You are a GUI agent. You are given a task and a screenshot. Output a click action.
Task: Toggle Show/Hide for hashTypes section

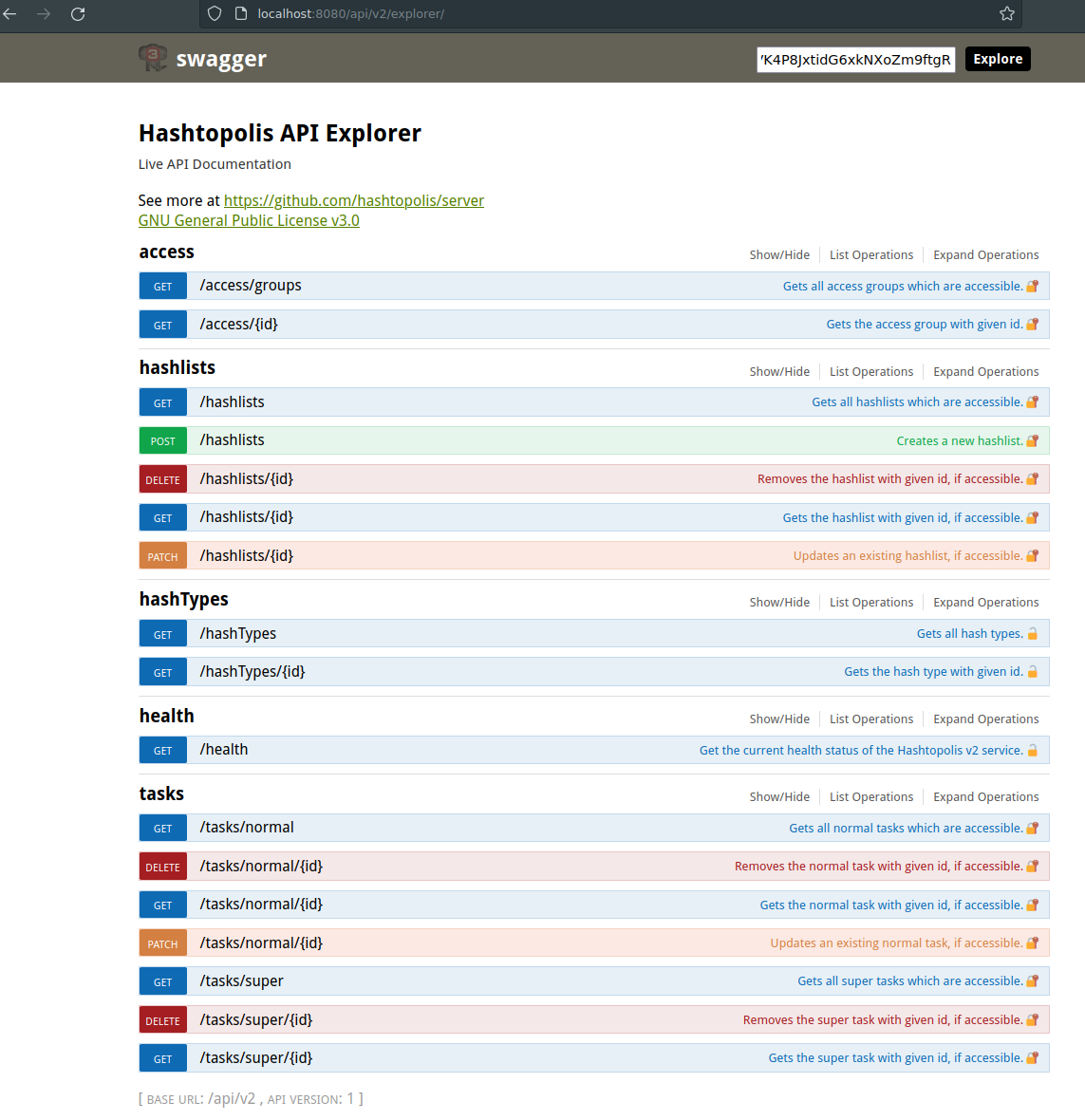779,602
